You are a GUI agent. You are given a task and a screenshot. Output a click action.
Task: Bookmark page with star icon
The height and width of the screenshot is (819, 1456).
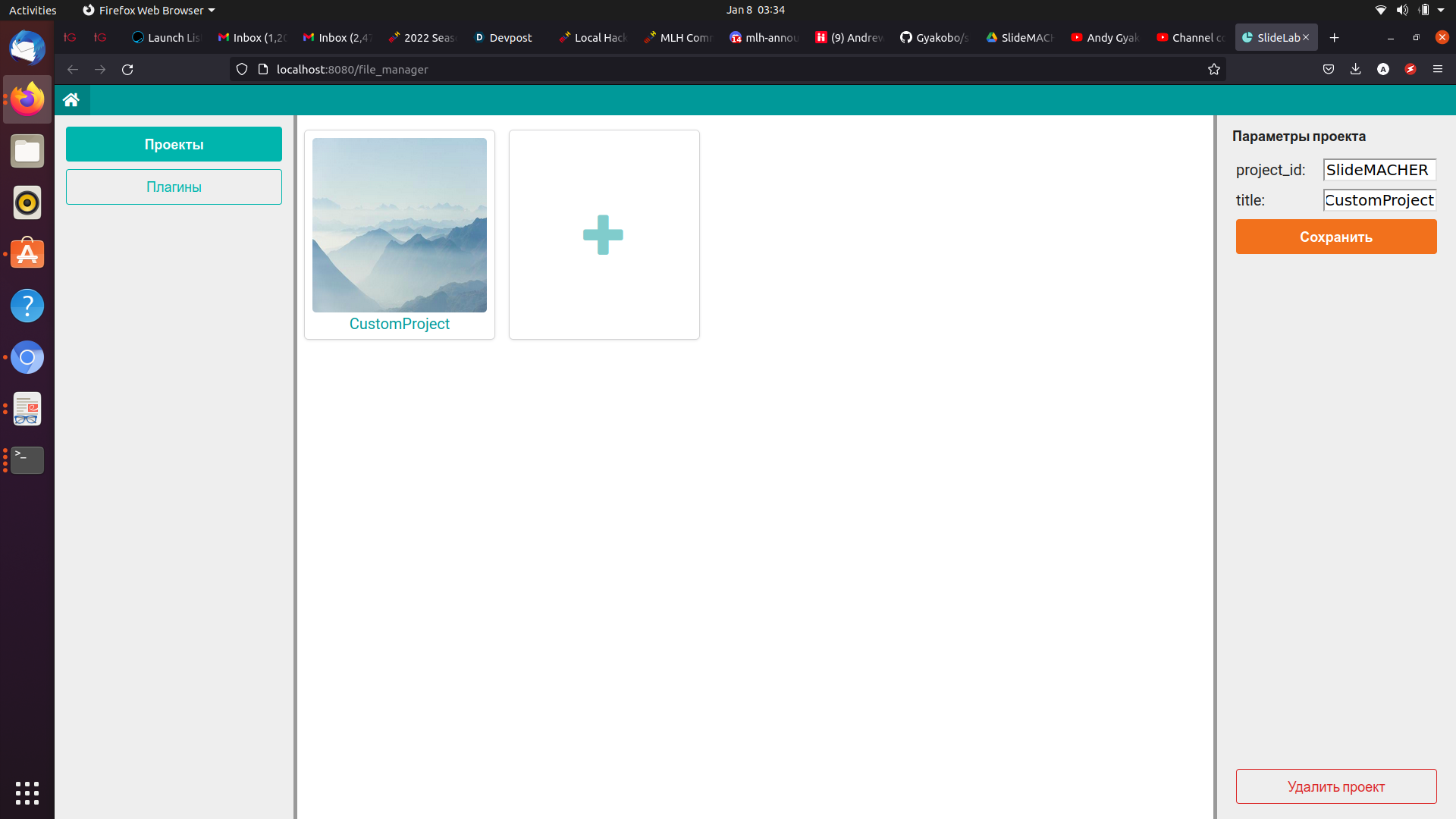(x=1214, y=69)
